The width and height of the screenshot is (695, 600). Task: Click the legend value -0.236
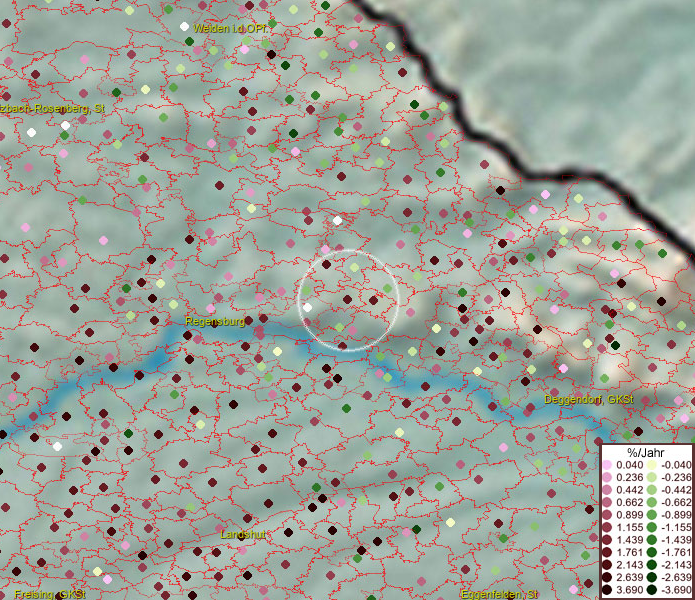(x=676, y=477)
